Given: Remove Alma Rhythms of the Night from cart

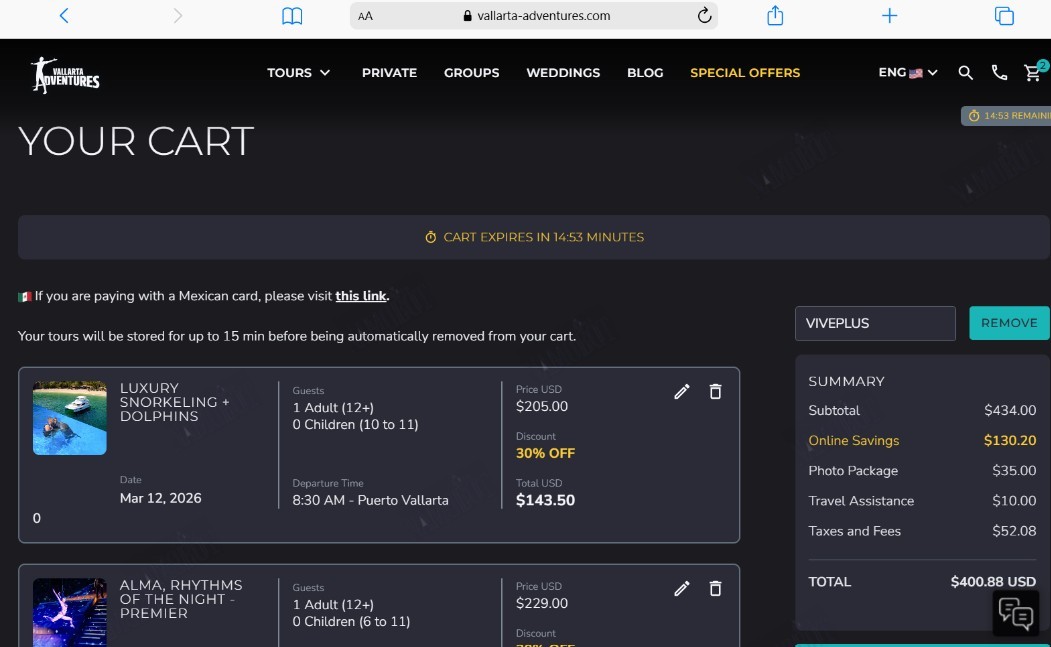Looking at the screenshot, I should 715,589.
